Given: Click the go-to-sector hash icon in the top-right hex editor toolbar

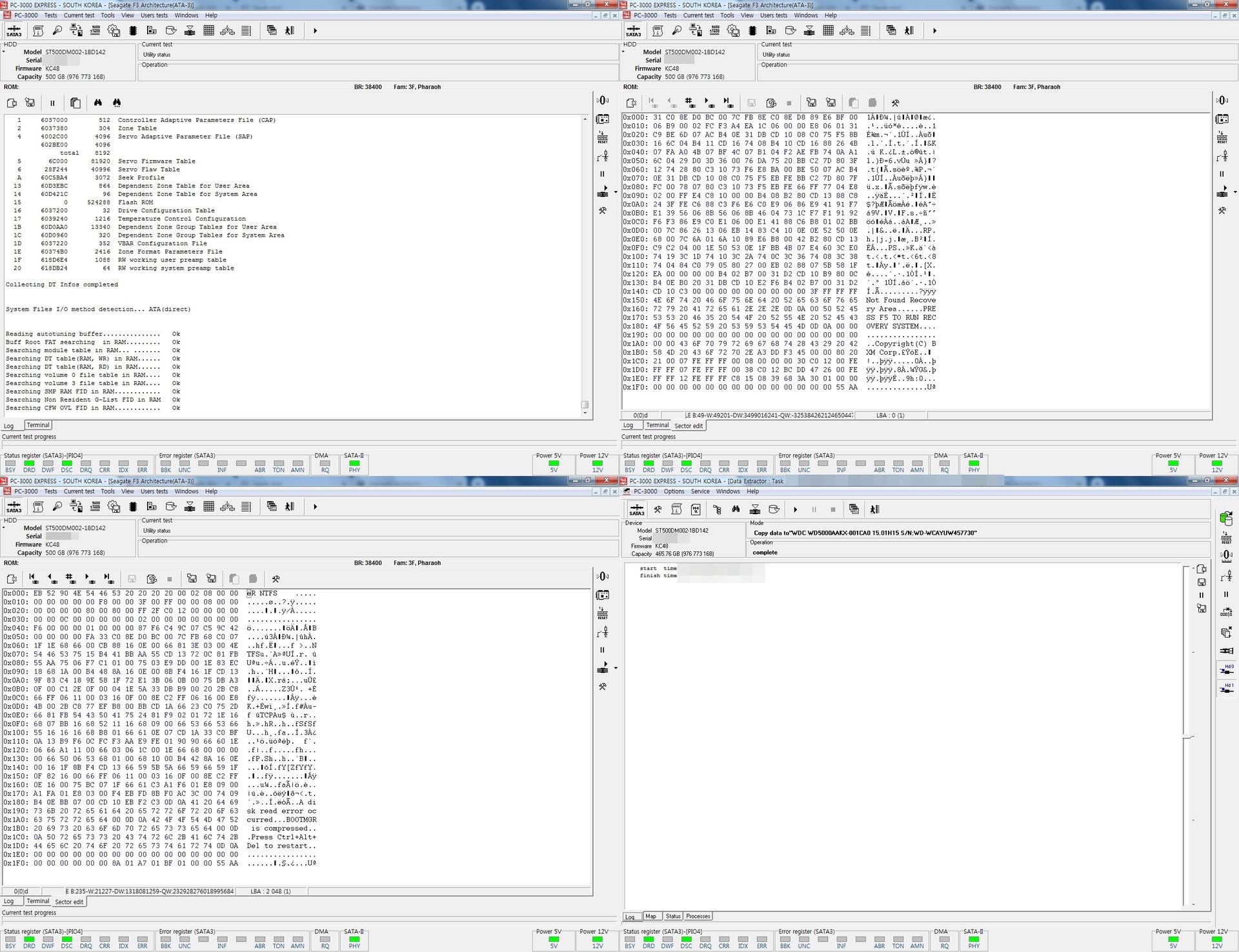Looking at the screenshot, I should tap(689, 102).
